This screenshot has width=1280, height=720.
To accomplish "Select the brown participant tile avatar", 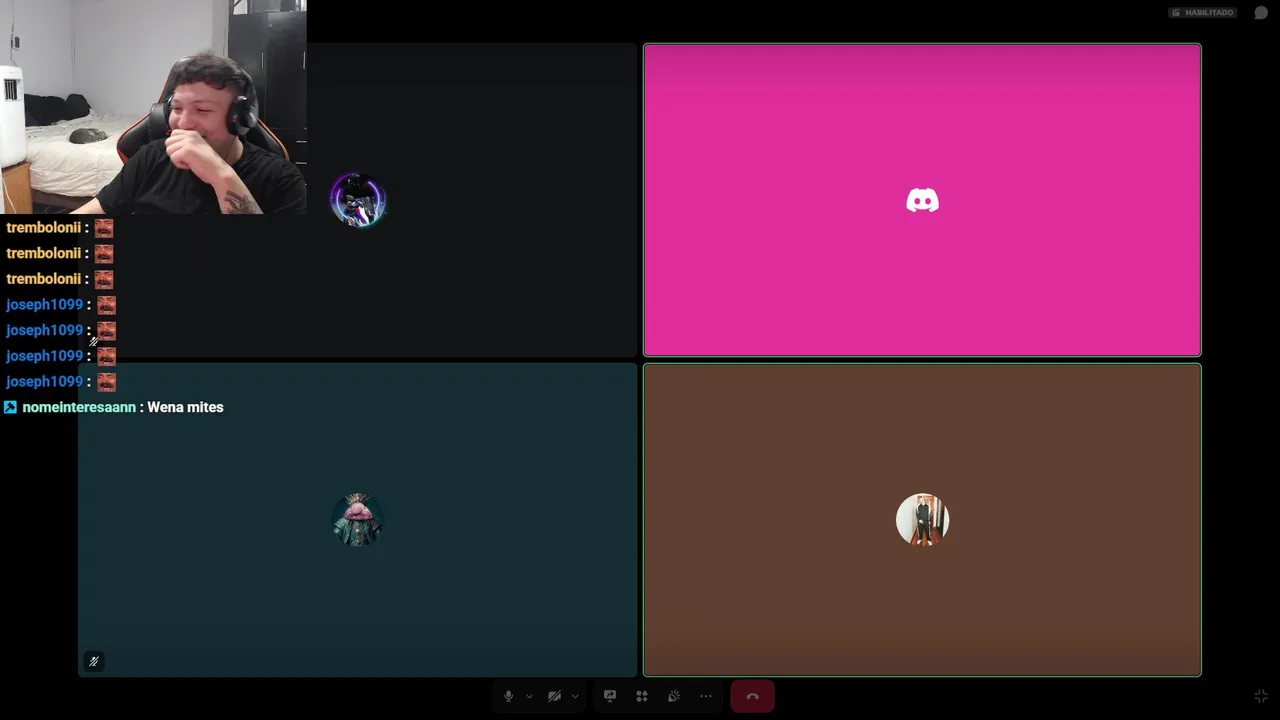I will coord(922,520).
